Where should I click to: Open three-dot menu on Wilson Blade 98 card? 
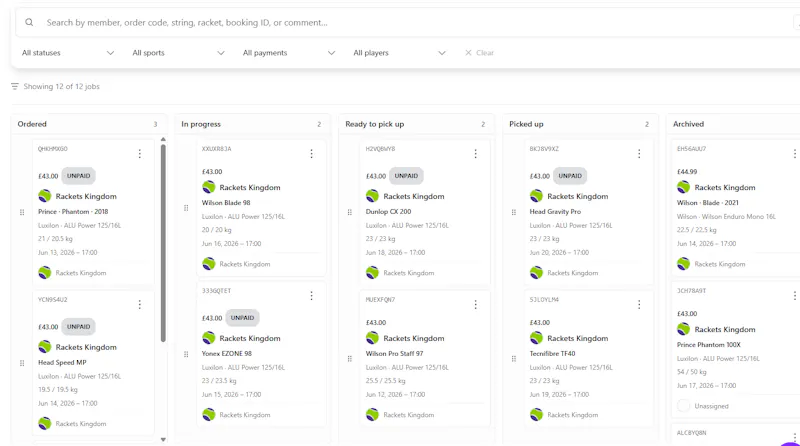(311, 154)
